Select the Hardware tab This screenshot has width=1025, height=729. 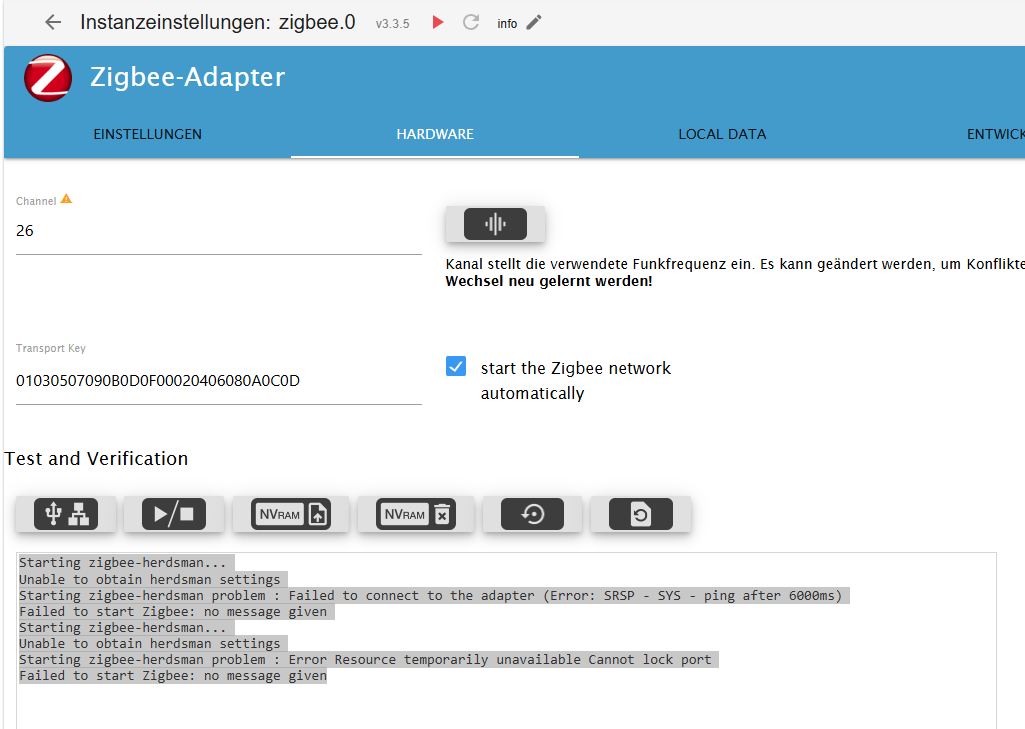pos(435,134)
